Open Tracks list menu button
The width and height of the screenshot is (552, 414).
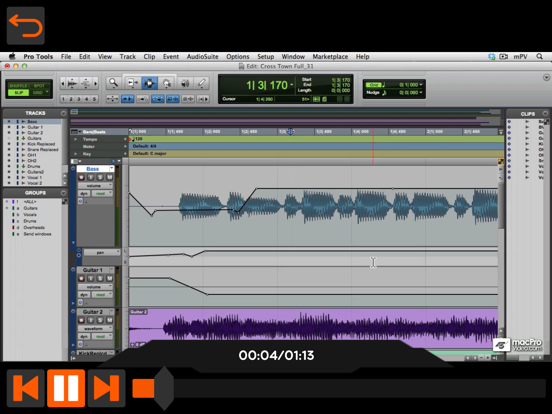[x=63, y=113]
